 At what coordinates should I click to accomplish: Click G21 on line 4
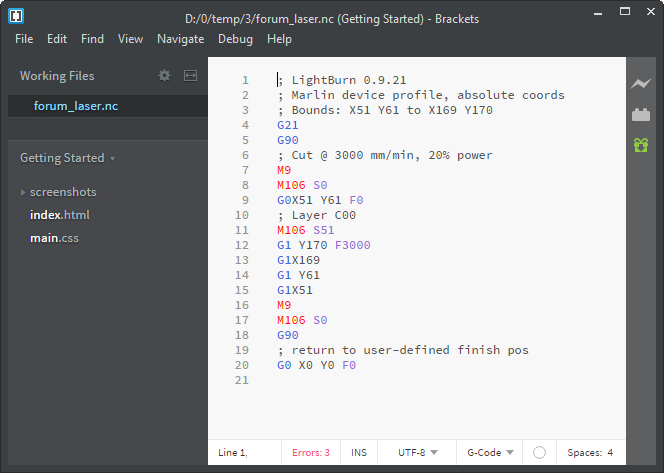tap(288, 125)
